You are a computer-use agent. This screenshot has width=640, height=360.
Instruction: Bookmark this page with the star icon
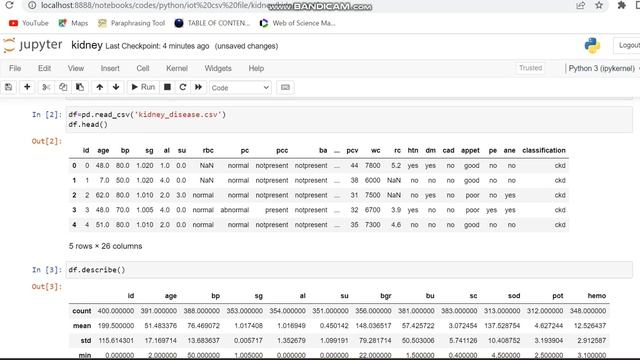coord(599,5)
